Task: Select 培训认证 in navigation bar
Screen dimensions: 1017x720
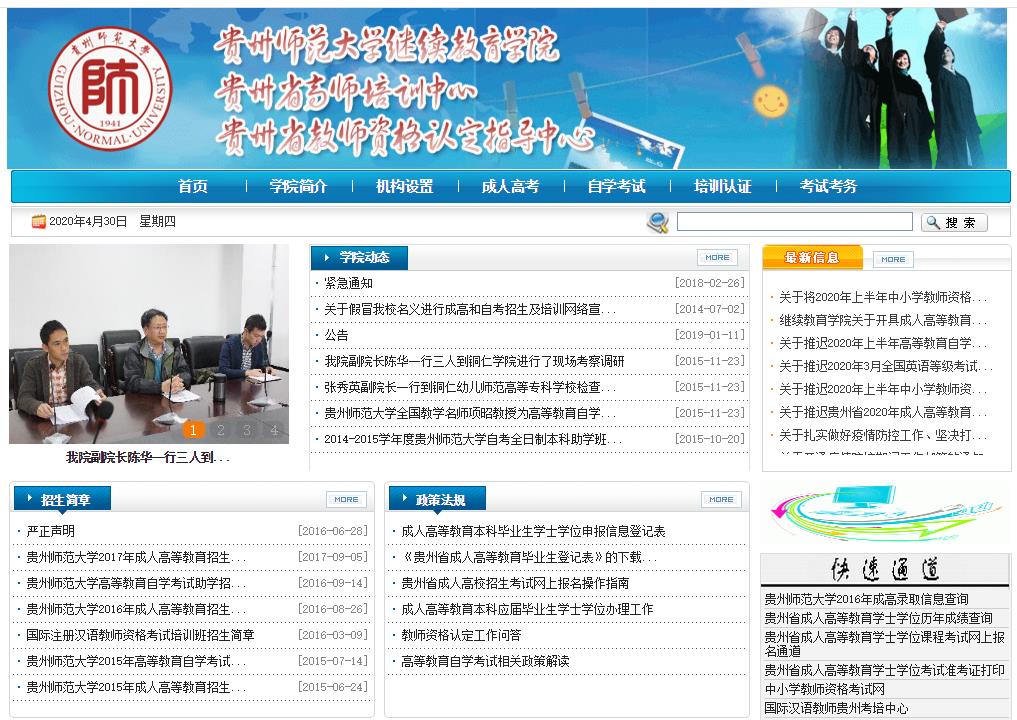Action: [x=722, y=186]
